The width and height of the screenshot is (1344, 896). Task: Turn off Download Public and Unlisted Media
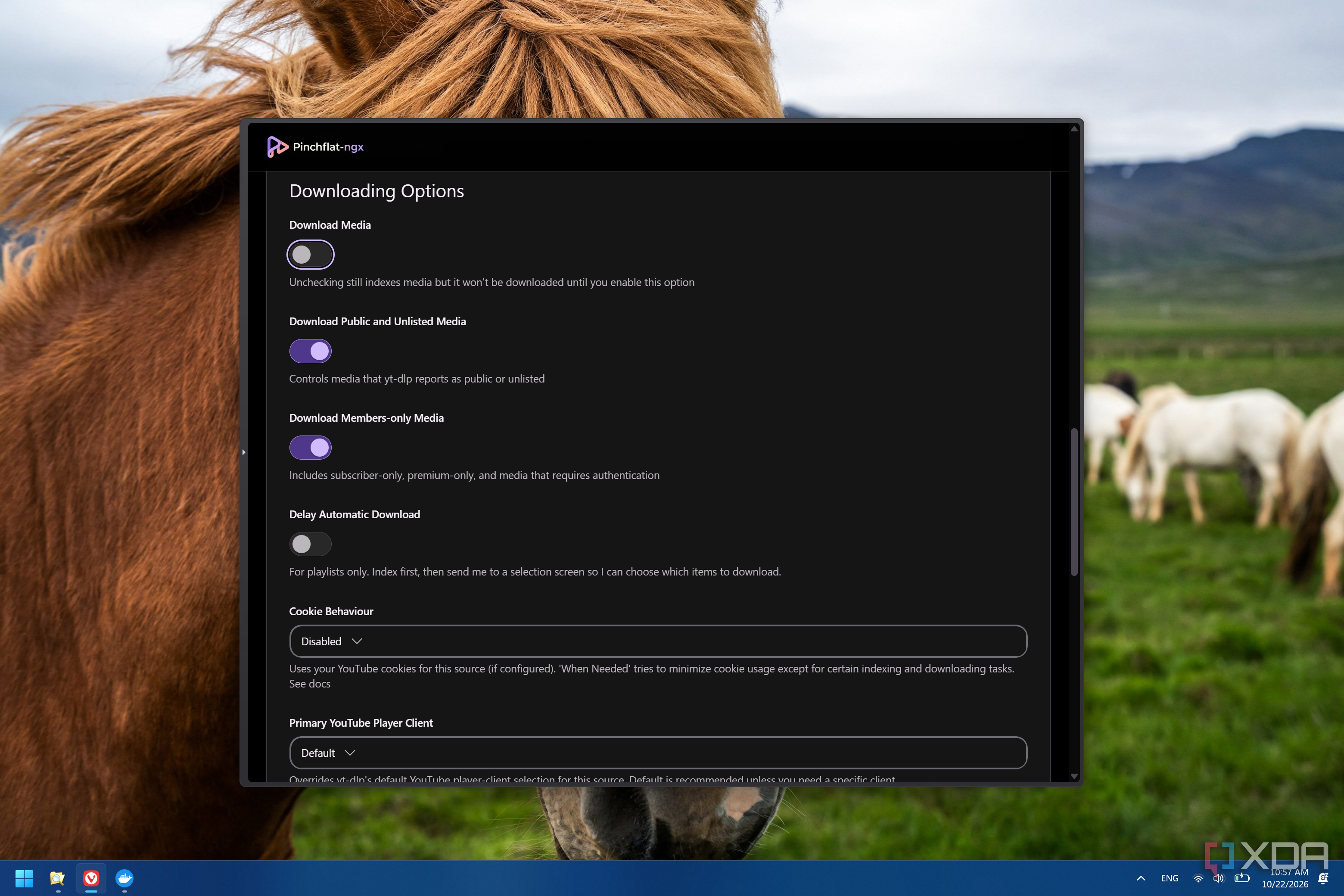click(x=310, y=351)
